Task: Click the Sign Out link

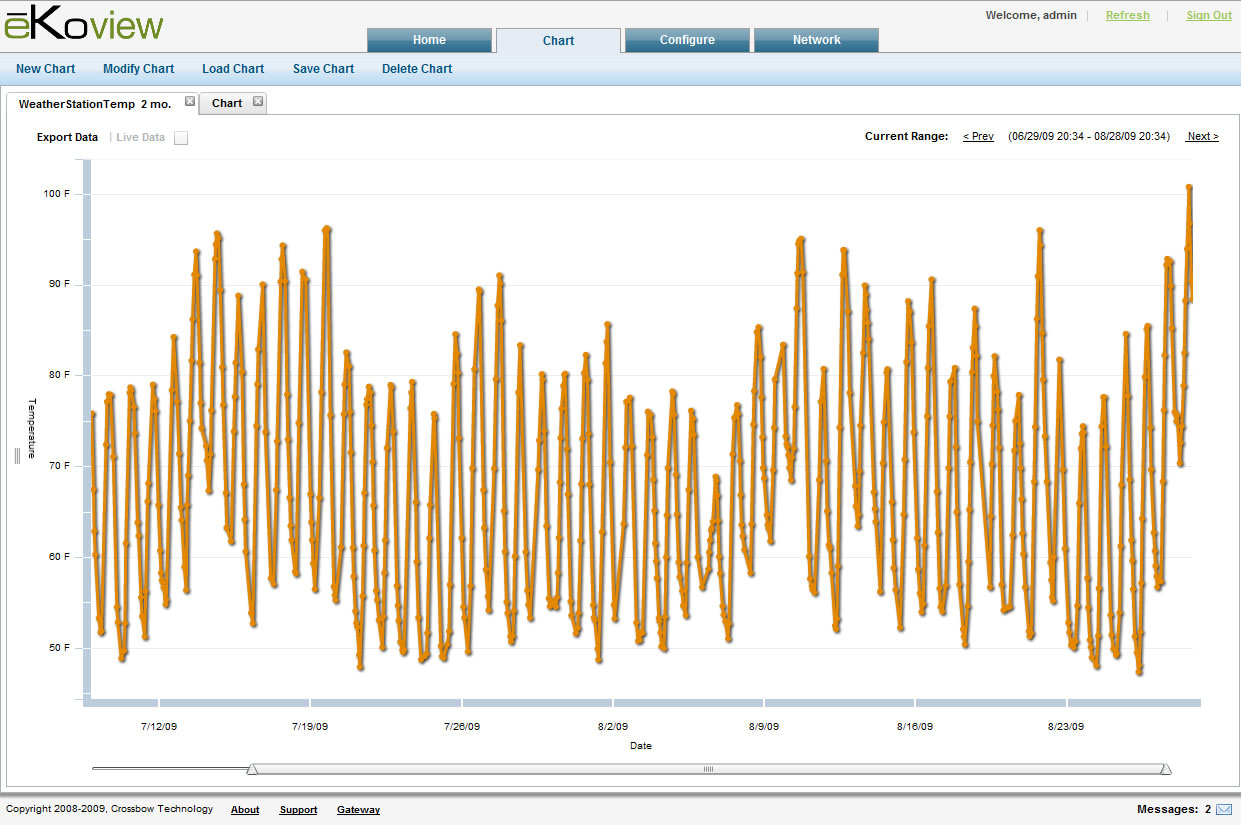Action: click(x=1208, y=15)
